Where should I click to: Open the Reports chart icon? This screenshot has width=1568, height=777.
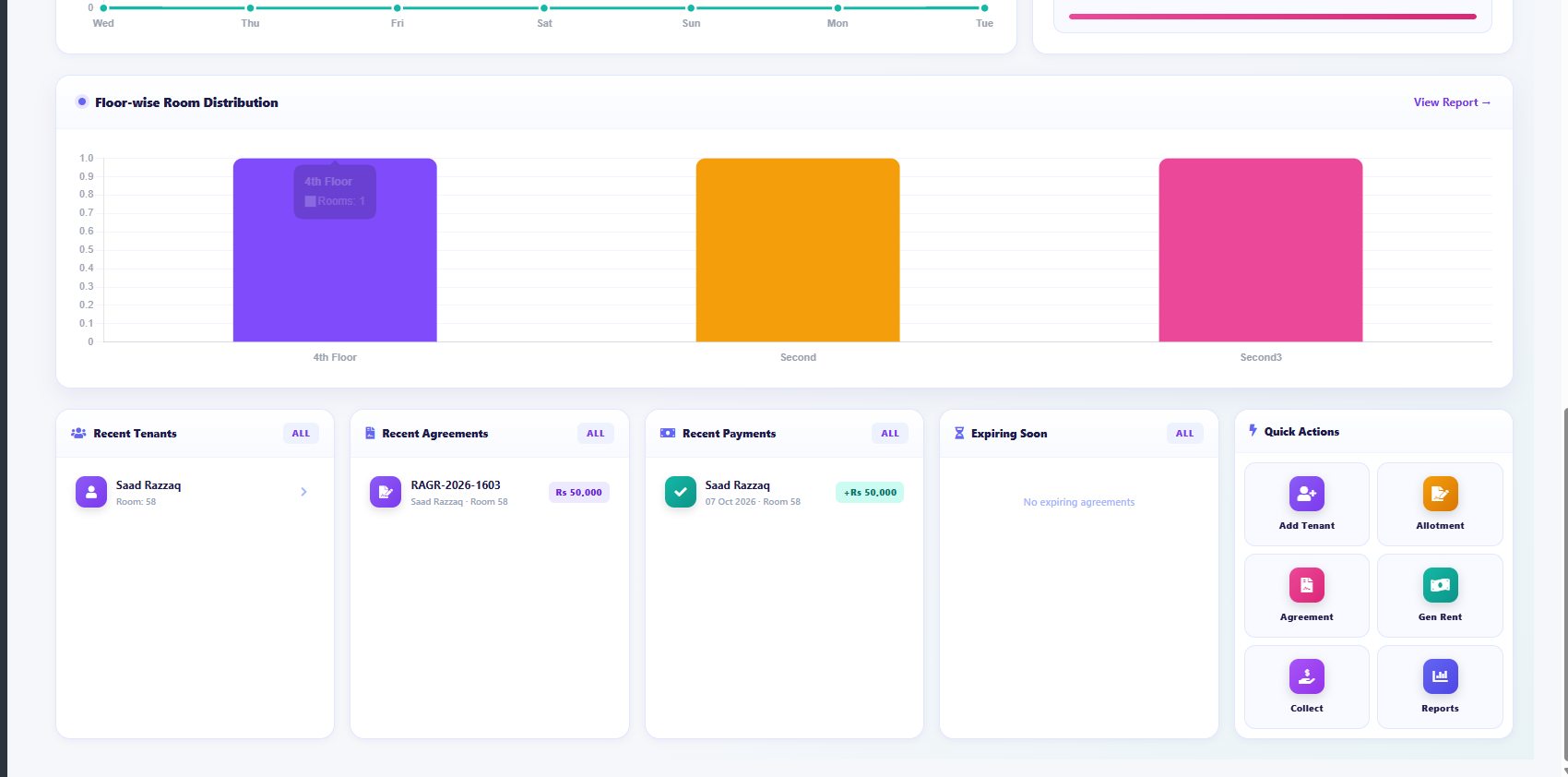[1440, 676]
